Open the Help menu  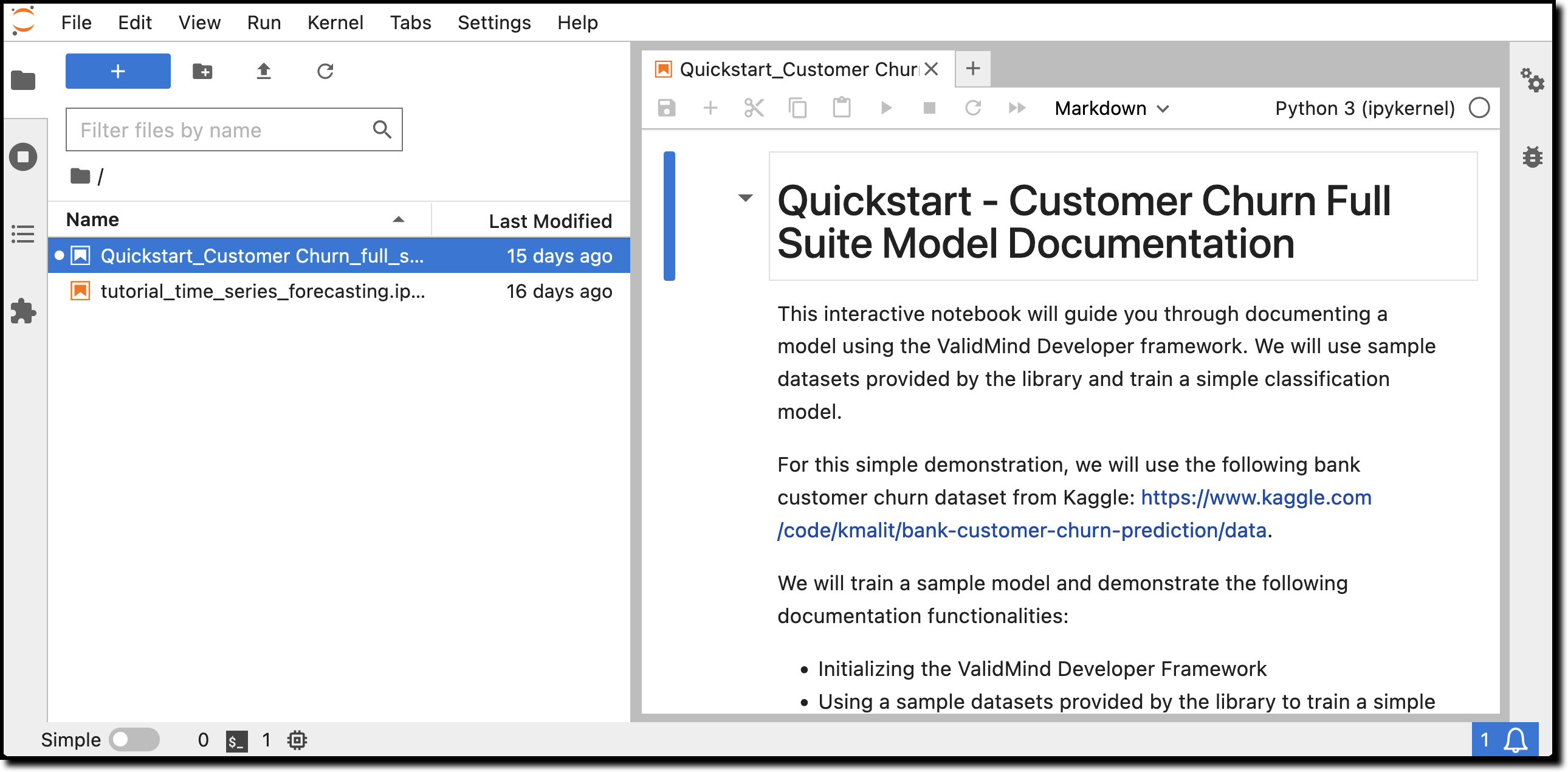577,22
